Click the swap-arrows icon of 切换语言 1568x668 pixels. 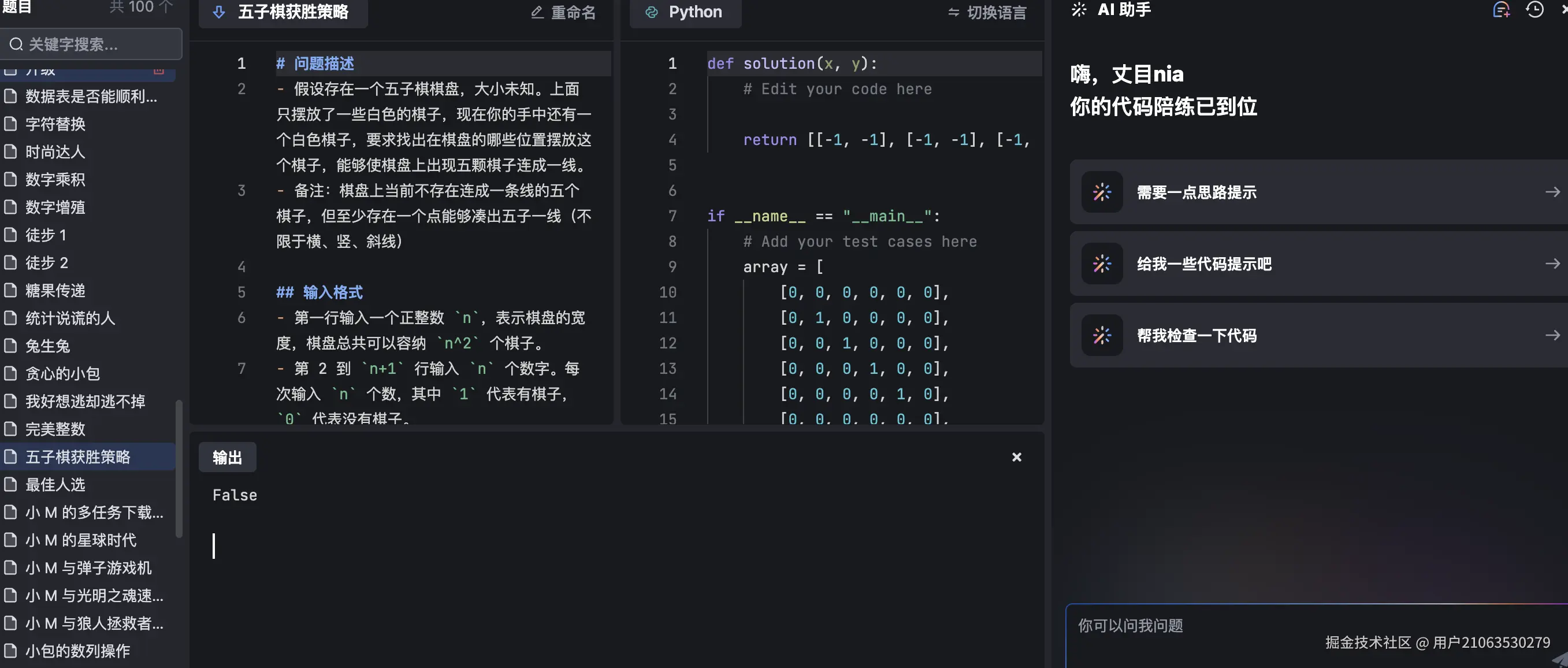point(953,12)
